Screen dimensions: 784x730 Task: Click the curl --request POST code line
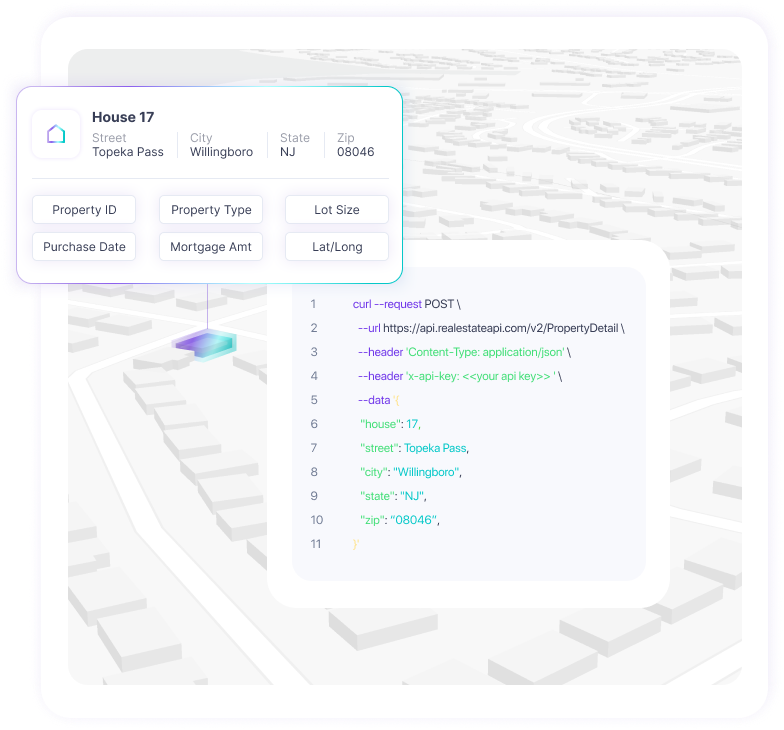point(406,304)
